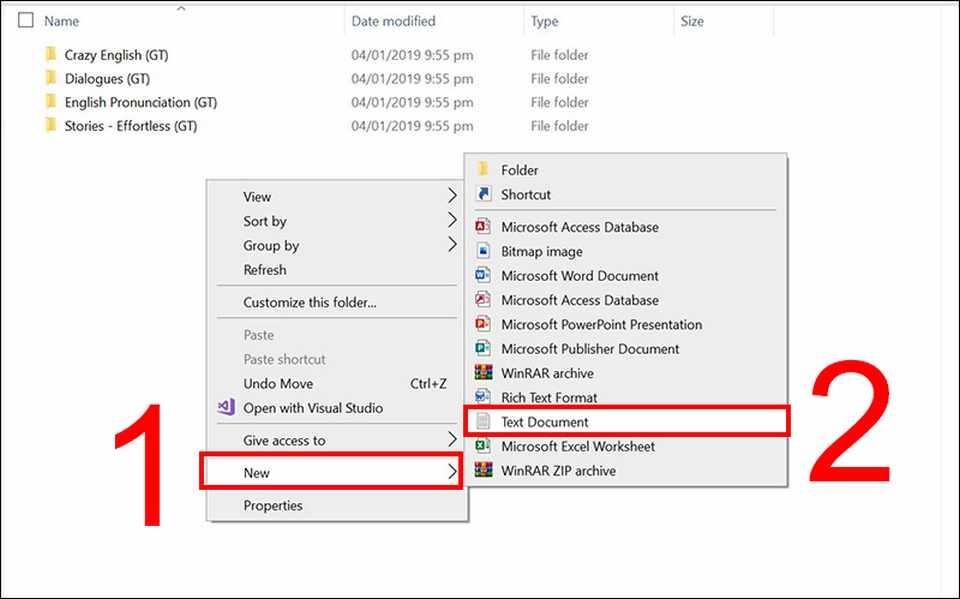The height and width of the screenshot is (599, 960).
Task: Toggle the select-all checkbox beside Name
Action: (x=26, y=20)
